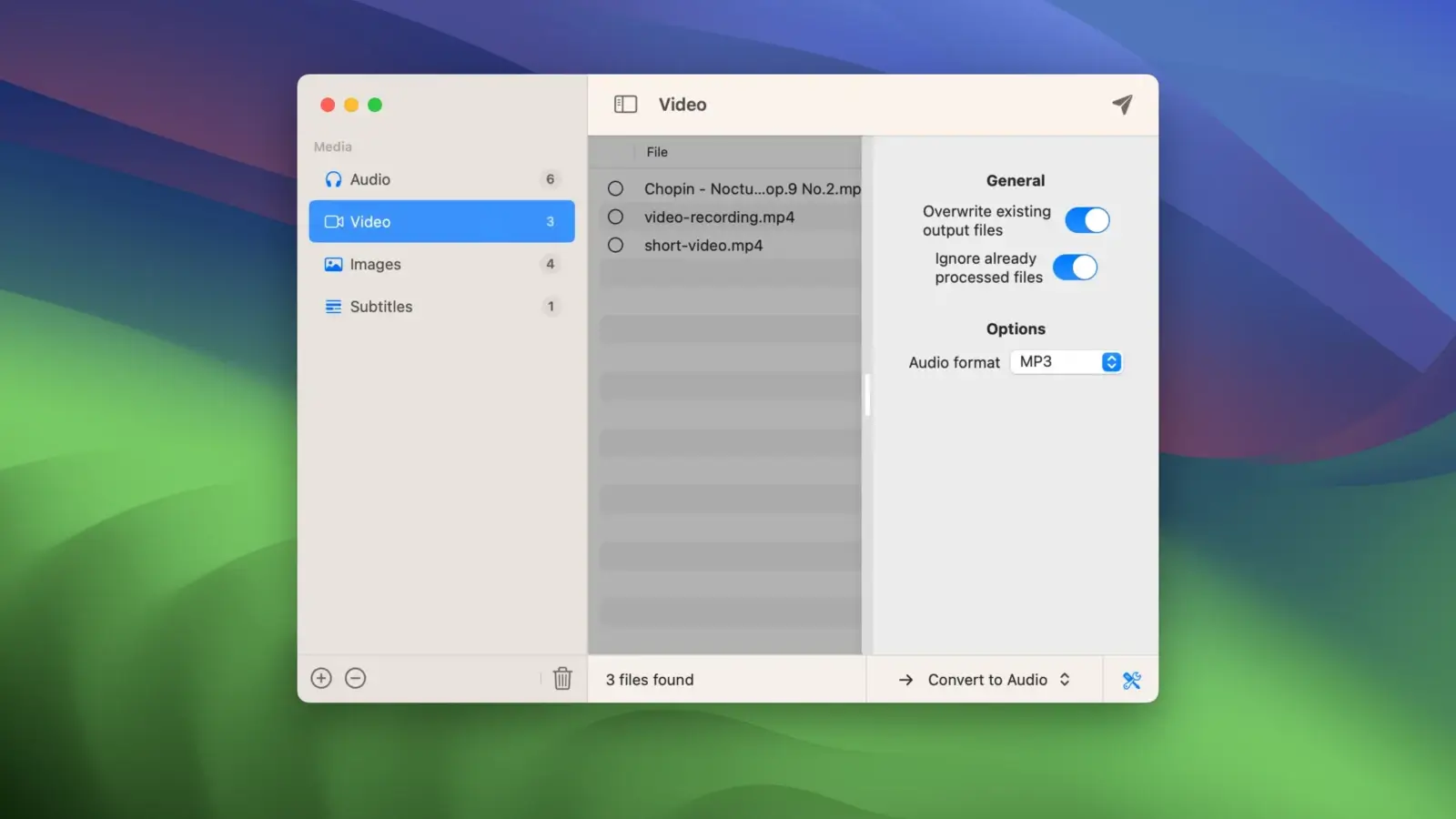Viewport: 1456px width, 819px height.
Task: Turn off Ignore already processed files
Action: click(1075, 268)
